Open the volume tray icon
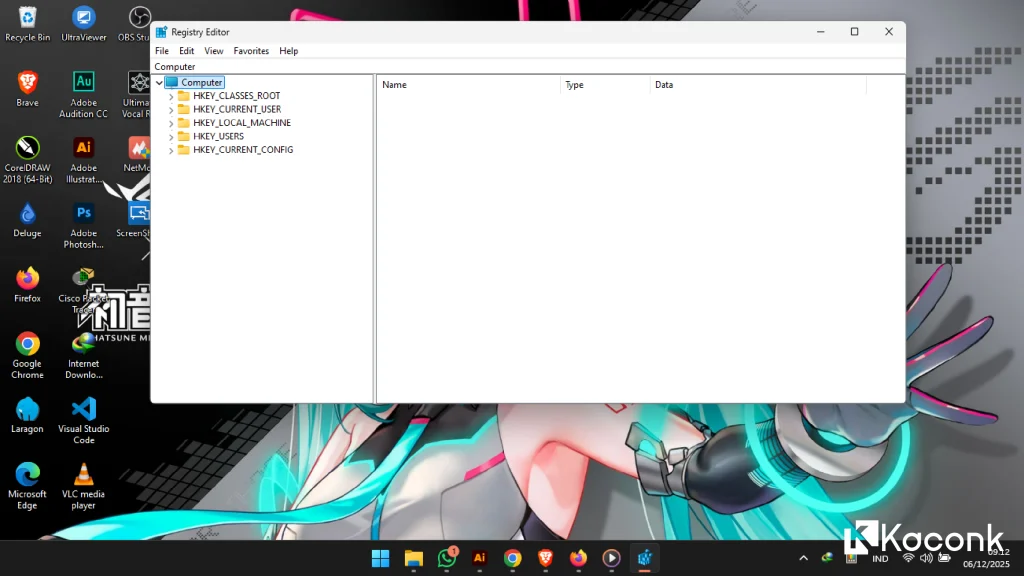 pyautogui.click(x=926, y=558)
